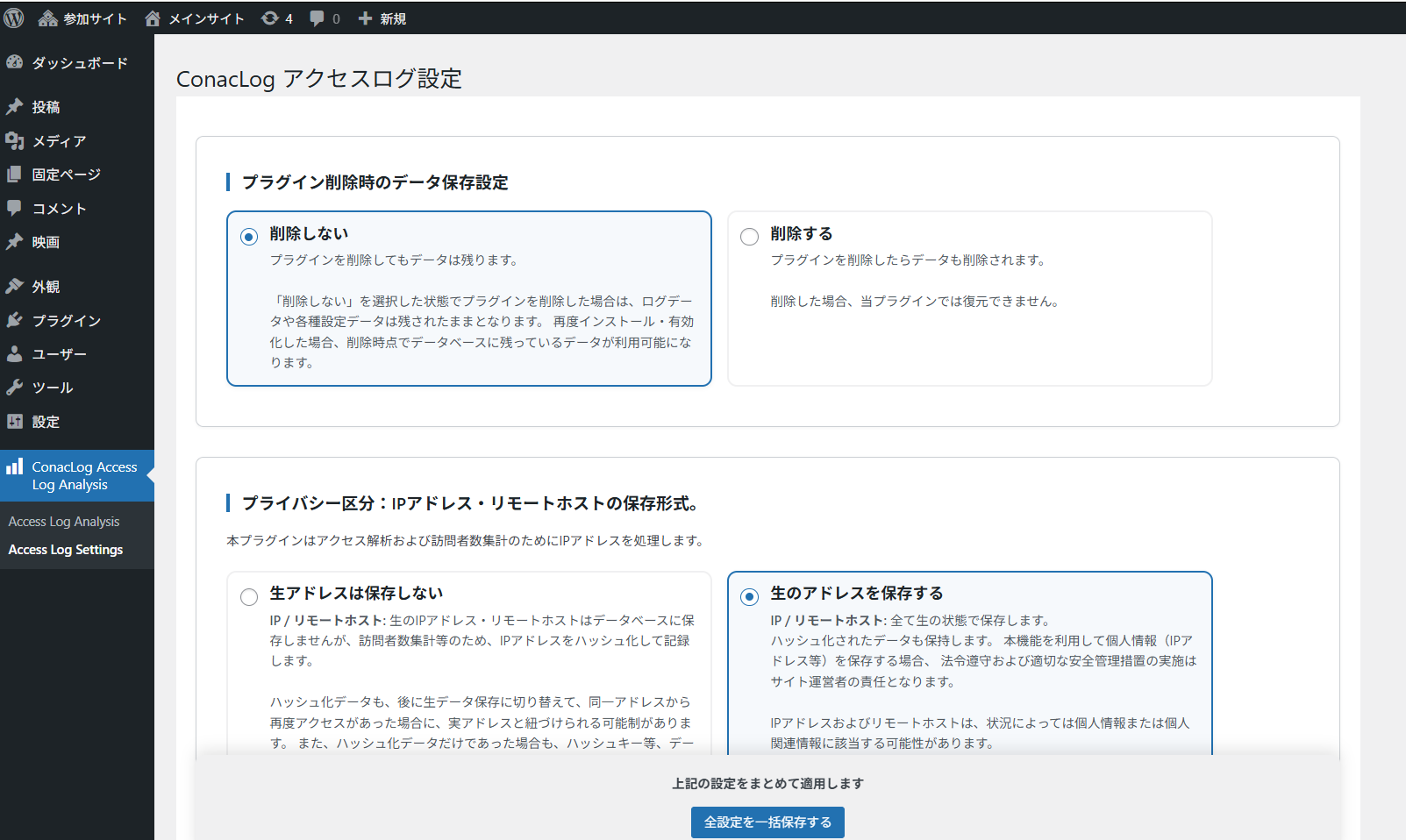Viewport: 1406px width, 840px height.
Task: Go to the 投稿 menu
Action: (77, 107)
